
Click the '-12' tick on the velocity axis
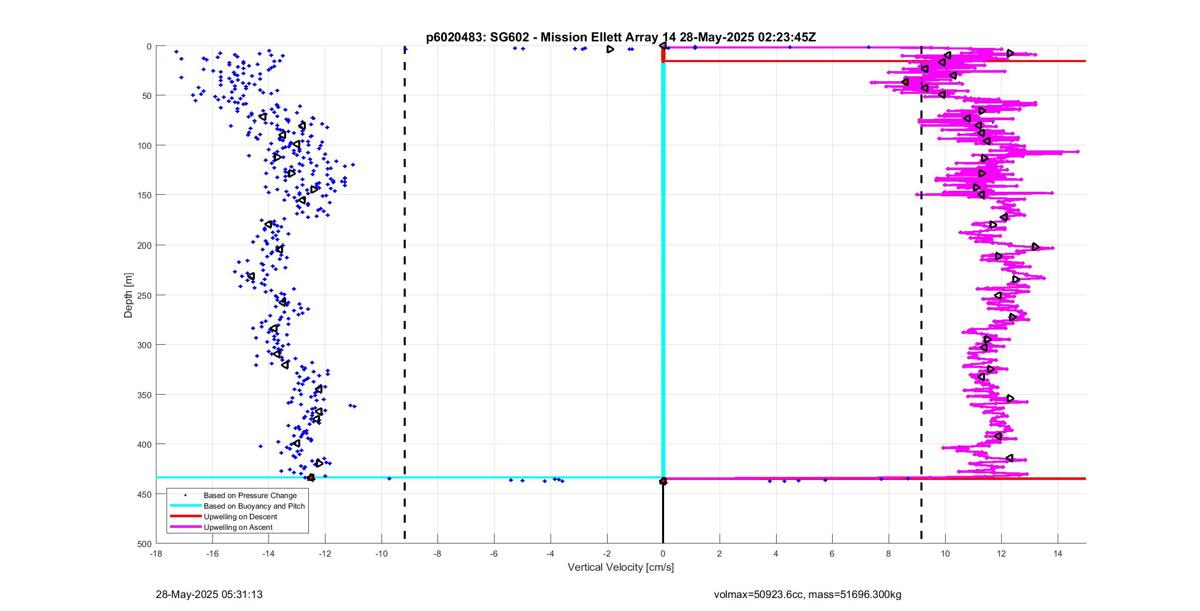325,552
